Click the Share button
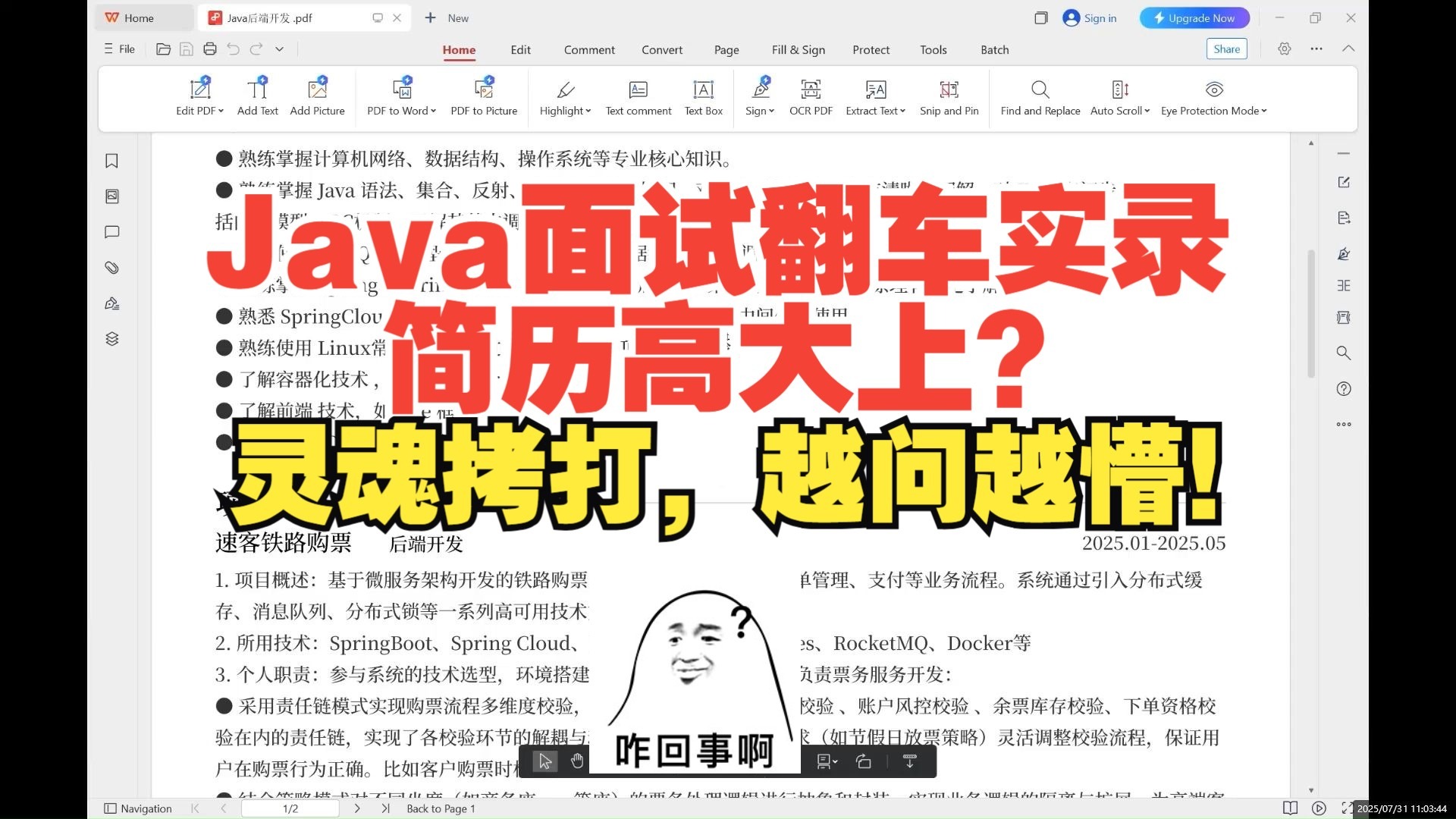Screen dimensions: 1456x819 pos(1226,49)
